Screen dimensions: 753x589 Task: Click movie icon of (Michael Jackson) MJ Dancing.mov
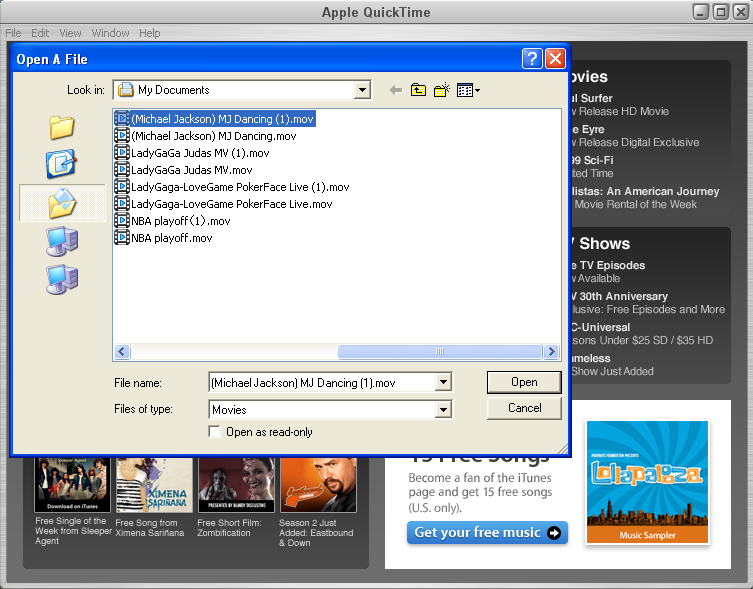pyautogui.click(x=122, y=136)
